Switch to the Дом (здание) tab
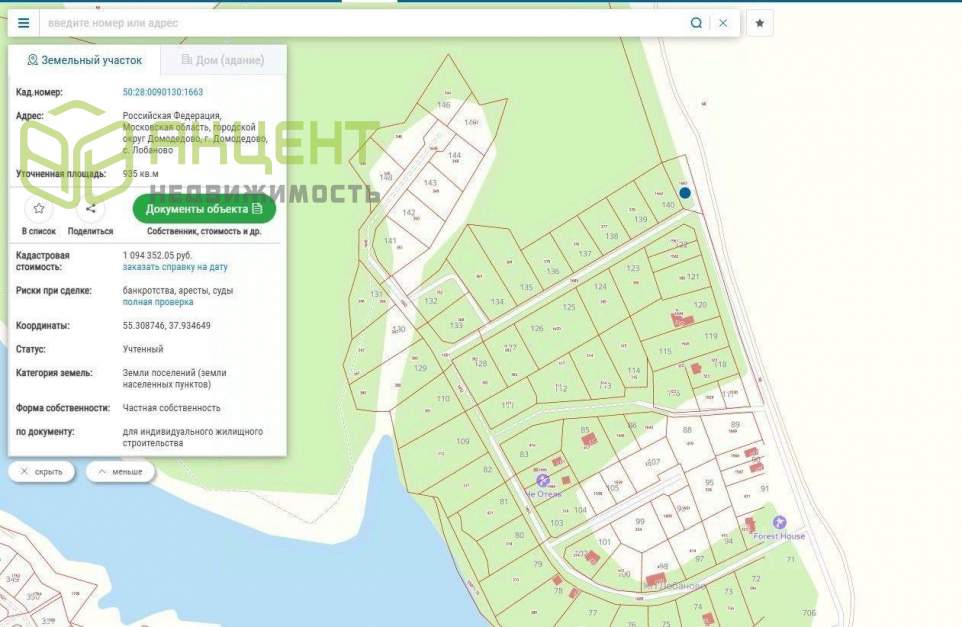This screenshot has width=962, height=627. [x=223, y=60]
